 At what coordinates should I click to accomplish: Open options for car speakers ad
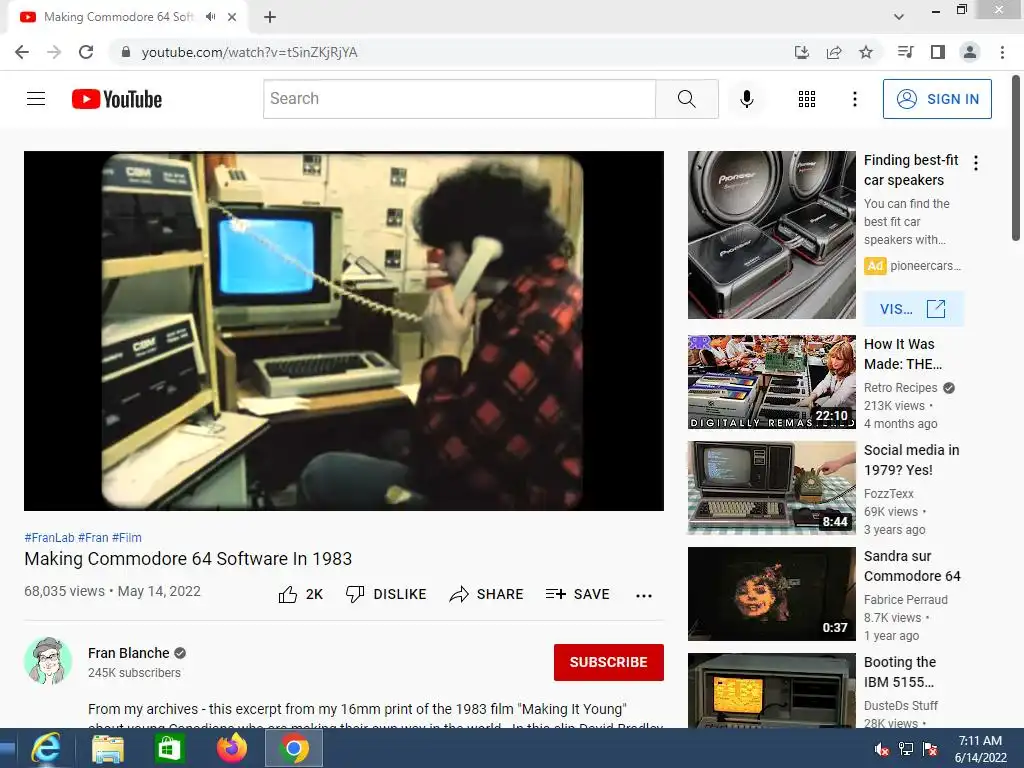[x=976, y=163]
